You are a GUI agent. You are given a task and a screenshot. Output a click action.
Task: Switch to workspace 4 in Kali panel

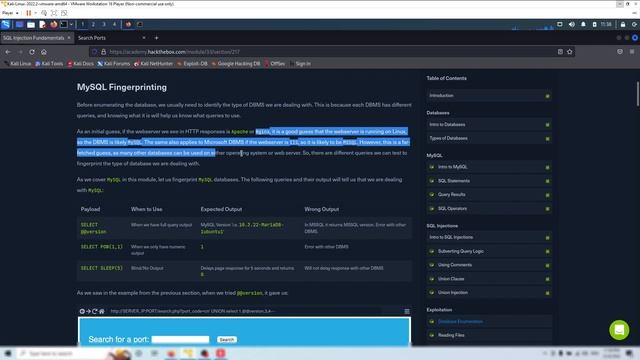114,24
